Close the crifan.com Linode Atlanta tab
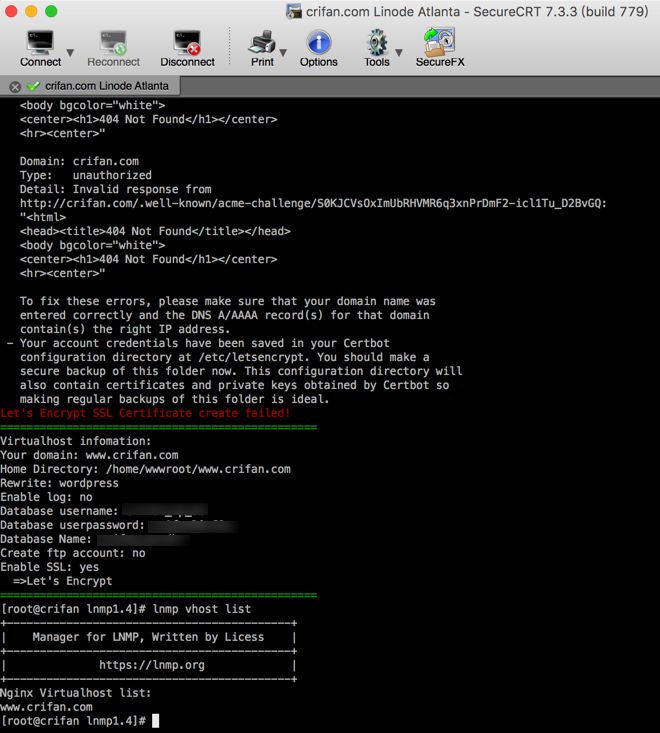This screenshot has height=733, width=660. 15,86
